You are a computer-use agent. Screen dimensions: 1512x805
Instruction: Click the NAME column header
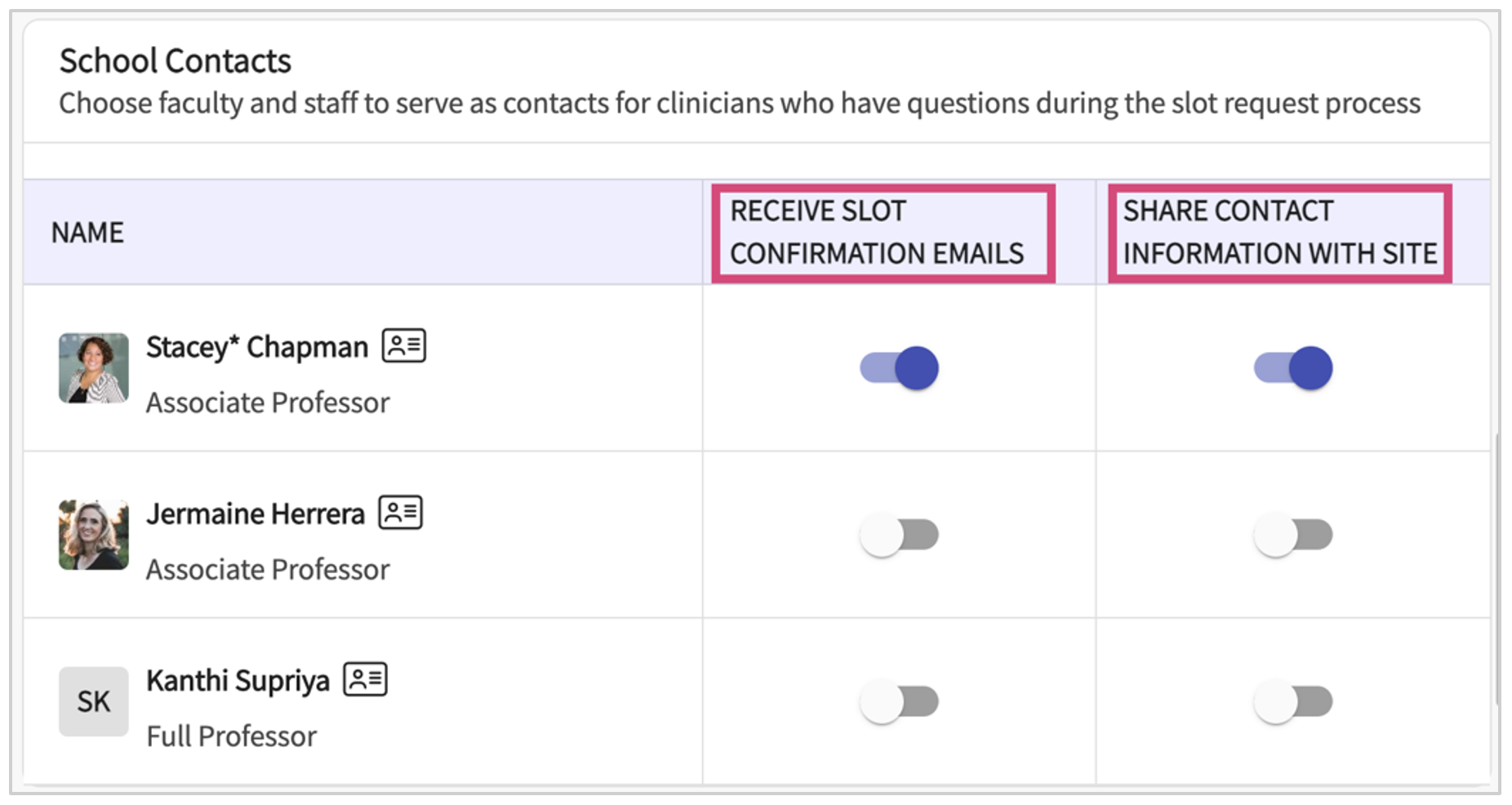pos(87,233)
